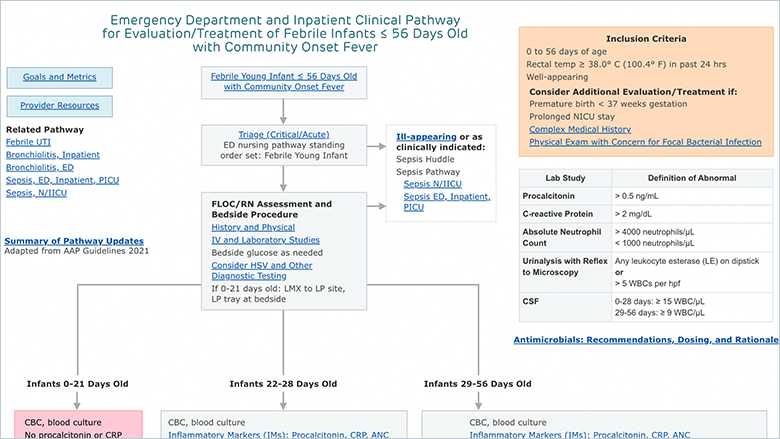Click Infants 0-21 Days Old heading
The width and height of the screenshot is (780, 439).
pyautogui.click(x=78, y=384)
